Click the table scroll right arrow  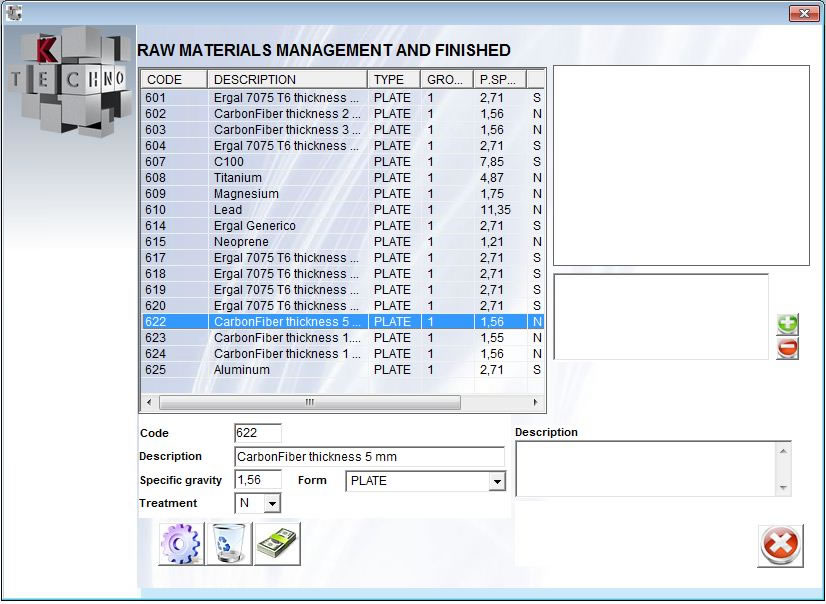[536, 402]
